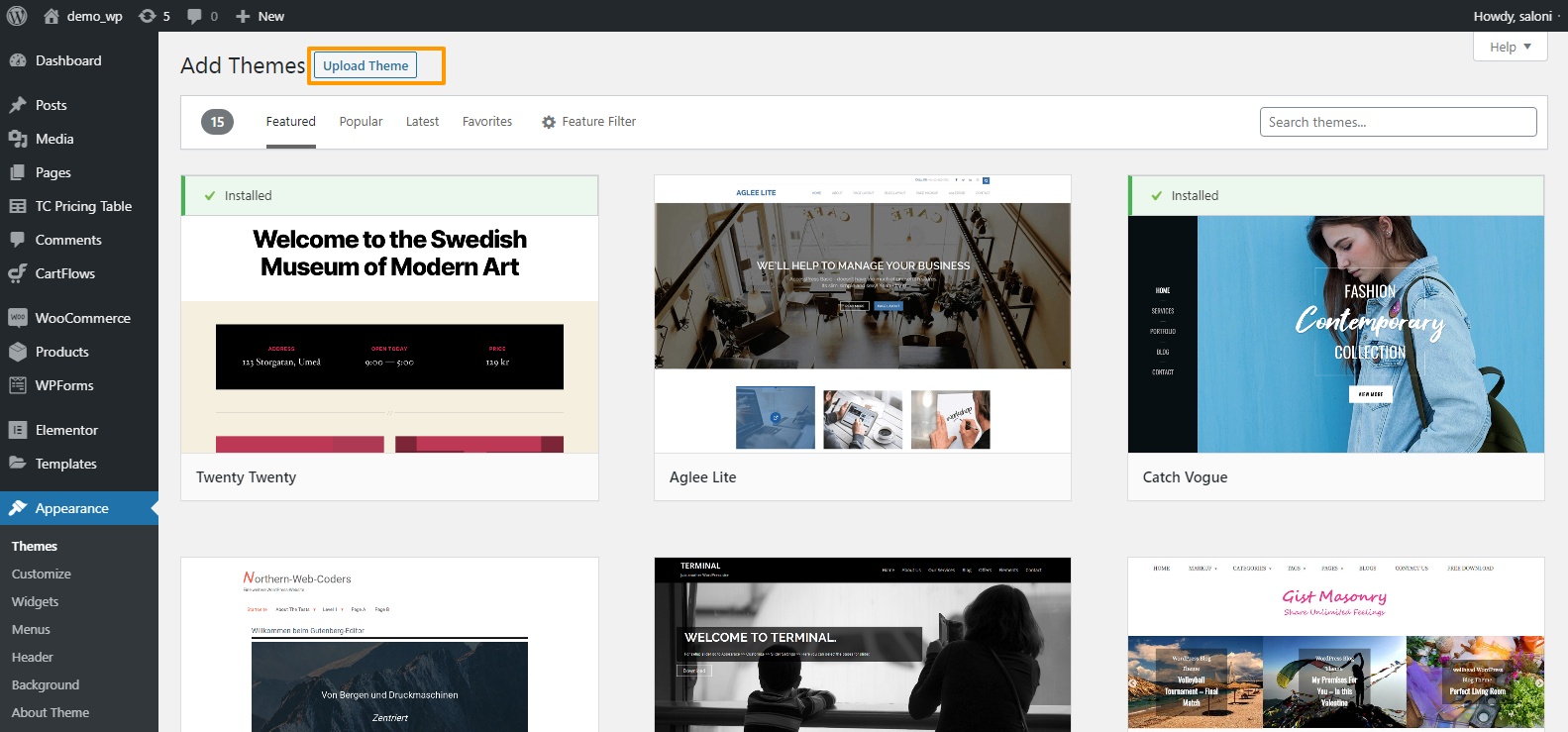
Task: Click the CartFlows icon
Action: [x=18, y=273]
